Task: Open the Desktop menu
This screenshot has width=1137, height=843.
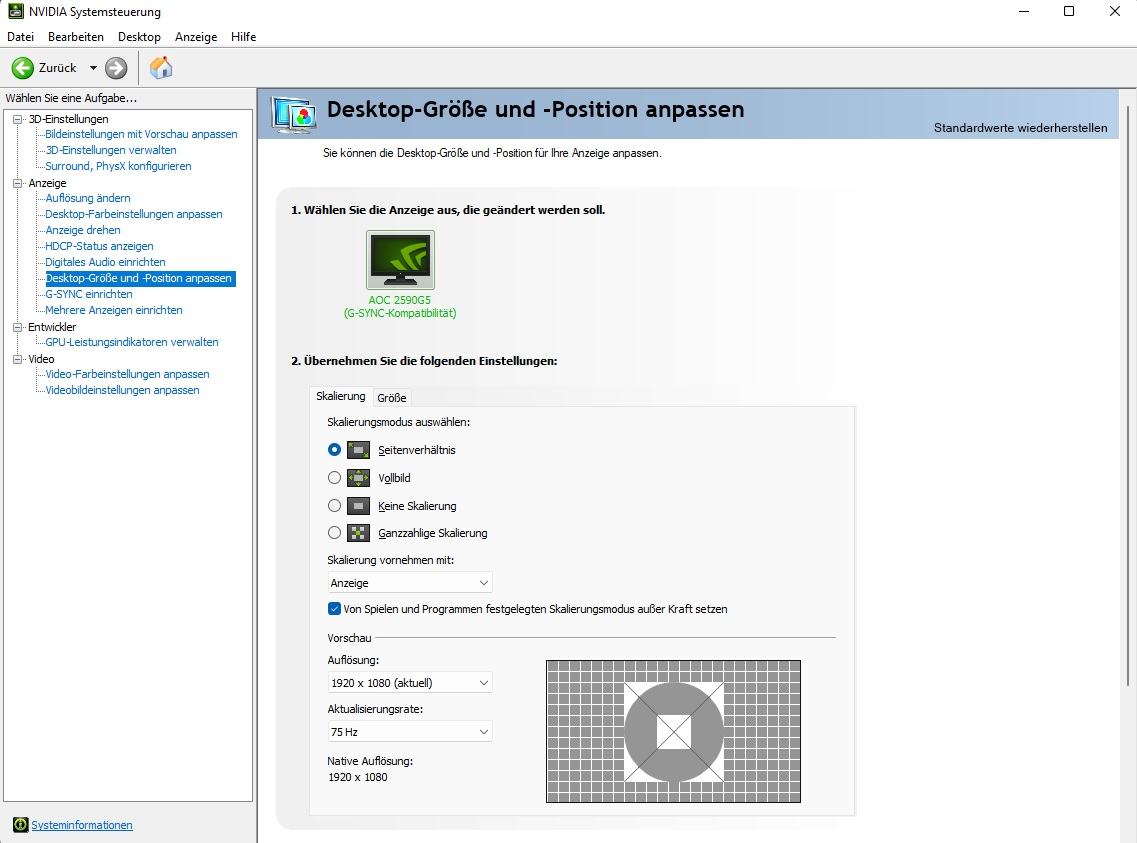Action: pos(139,37)
